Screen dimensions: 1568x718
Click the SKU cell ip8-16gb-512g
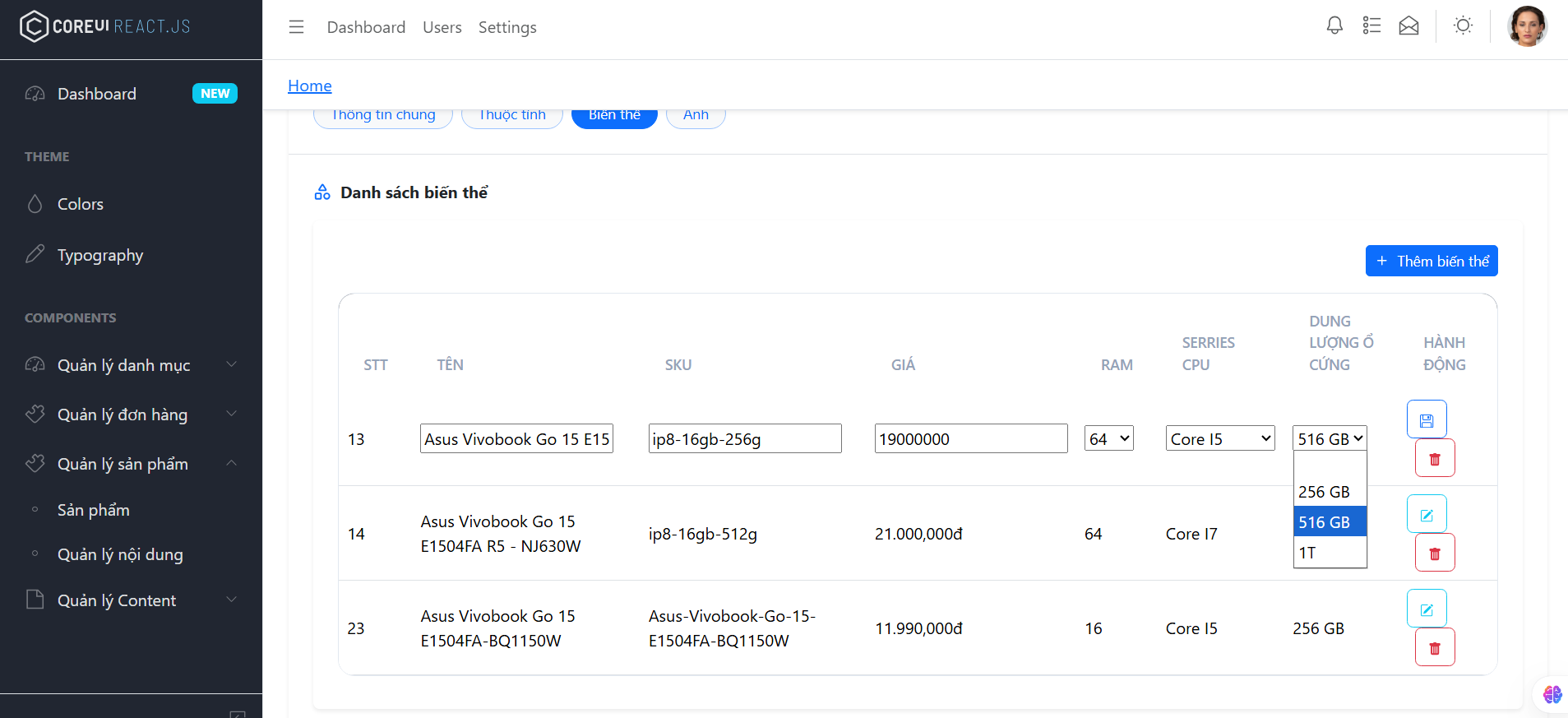tap(703, 534)
